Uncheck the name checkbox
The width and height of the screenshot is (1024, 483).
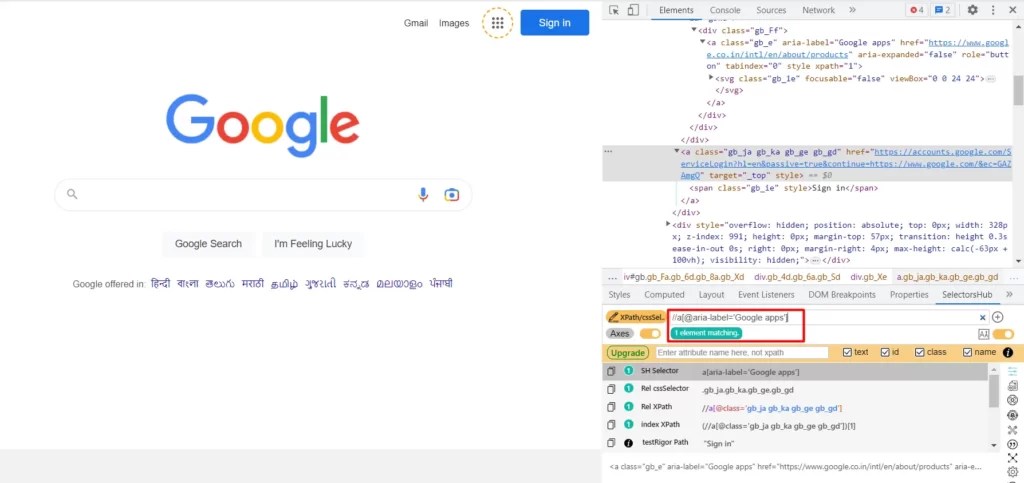click(967, 352)
